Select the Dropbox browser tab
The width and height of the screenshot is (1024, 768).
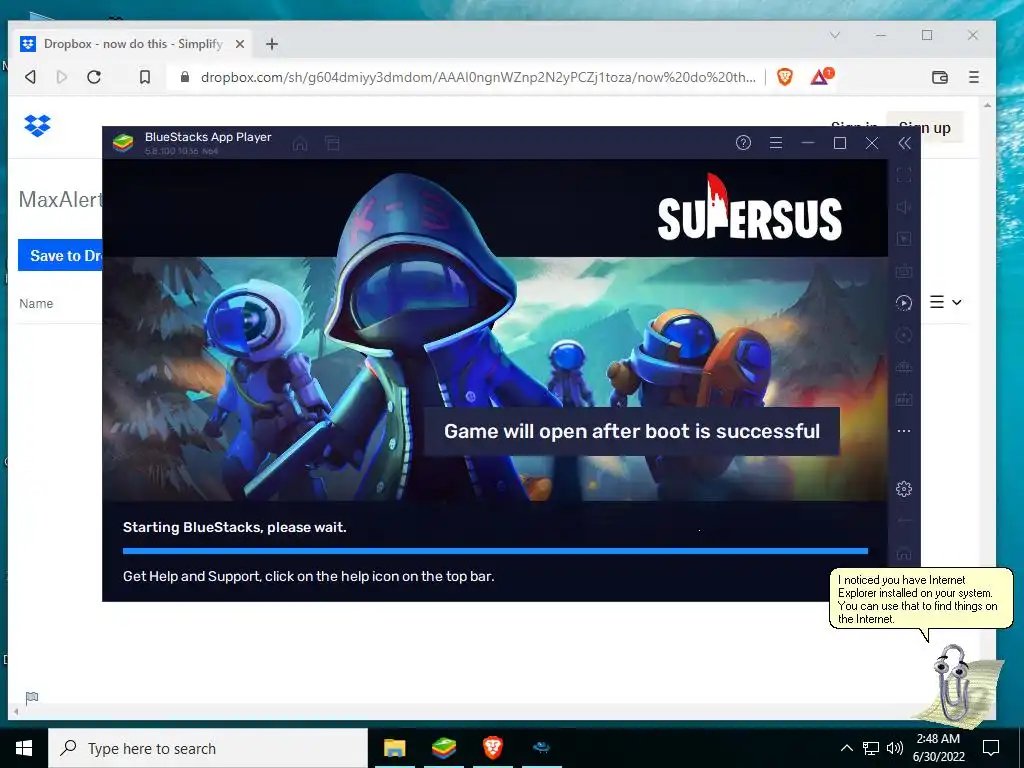(x=133, y=44)
